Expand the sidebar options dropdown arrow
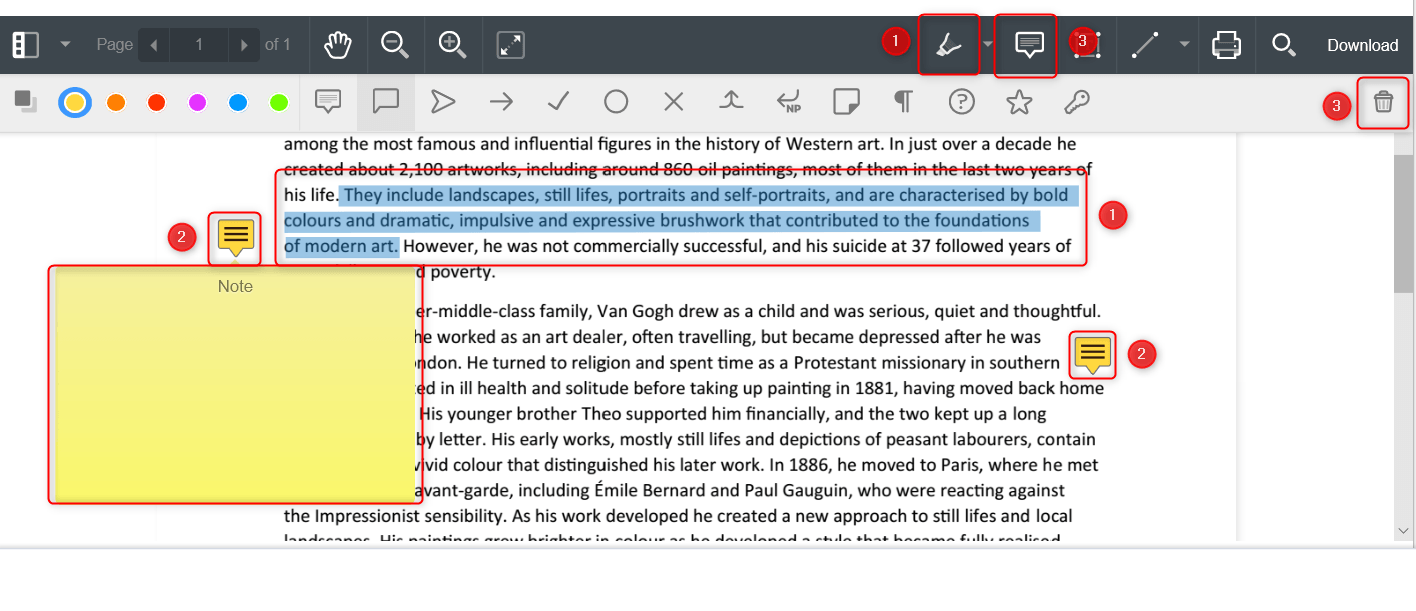This screenshot has height=611, width=1416. point(65,45)
